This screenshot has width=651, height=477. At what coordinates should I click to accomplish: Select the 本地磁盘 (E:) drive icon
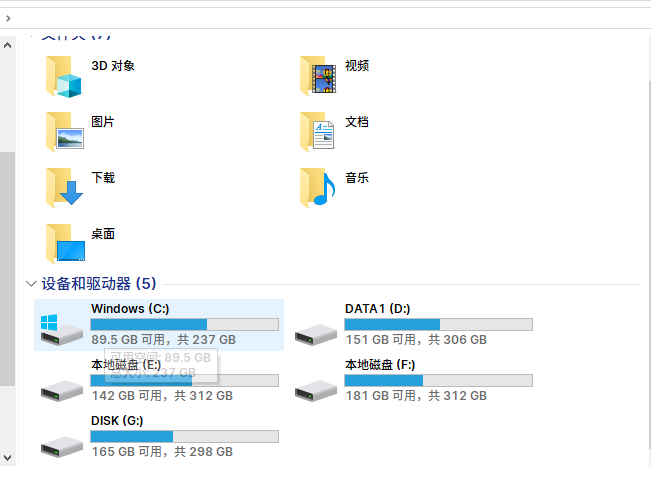pyautogui.click(x=62, y=391)
